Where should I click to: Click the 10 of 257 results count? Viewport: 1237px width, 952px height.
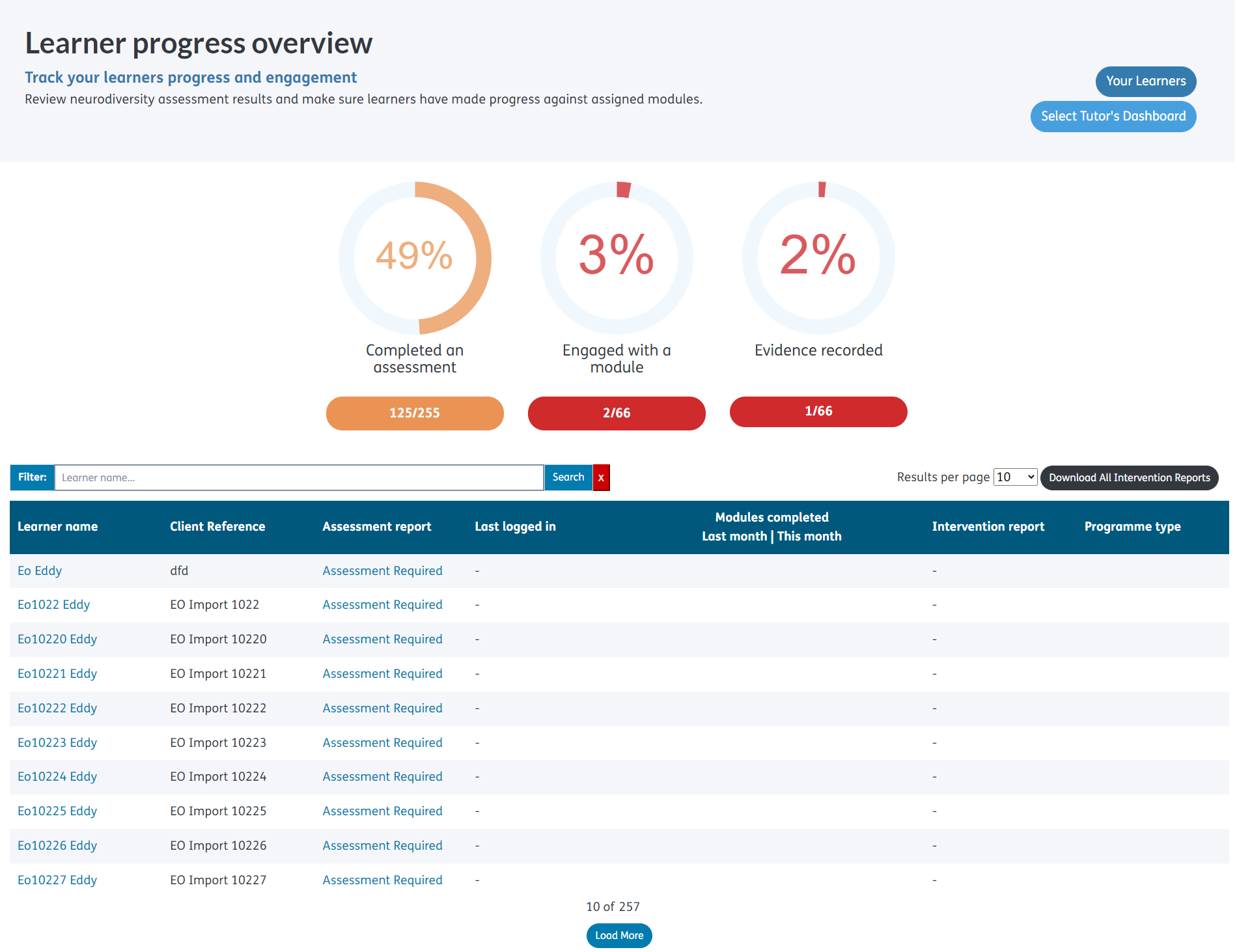pyautogui.click(x=613, y=907)
